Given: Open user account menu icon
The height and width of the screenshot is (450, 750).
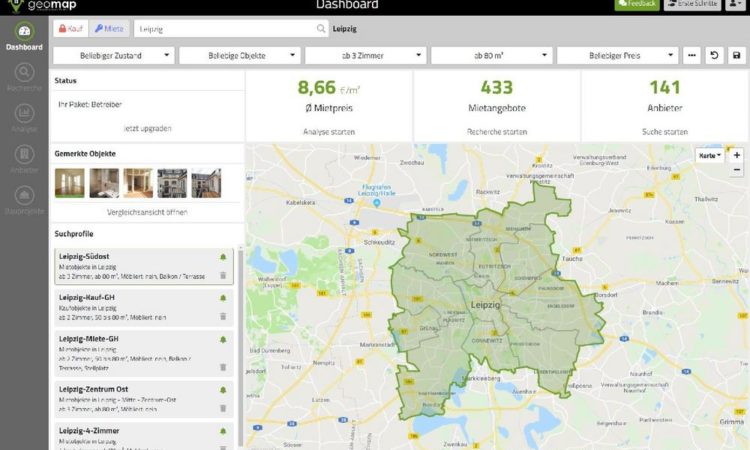Looking at the screenshot, I should (x=735, y=4).
